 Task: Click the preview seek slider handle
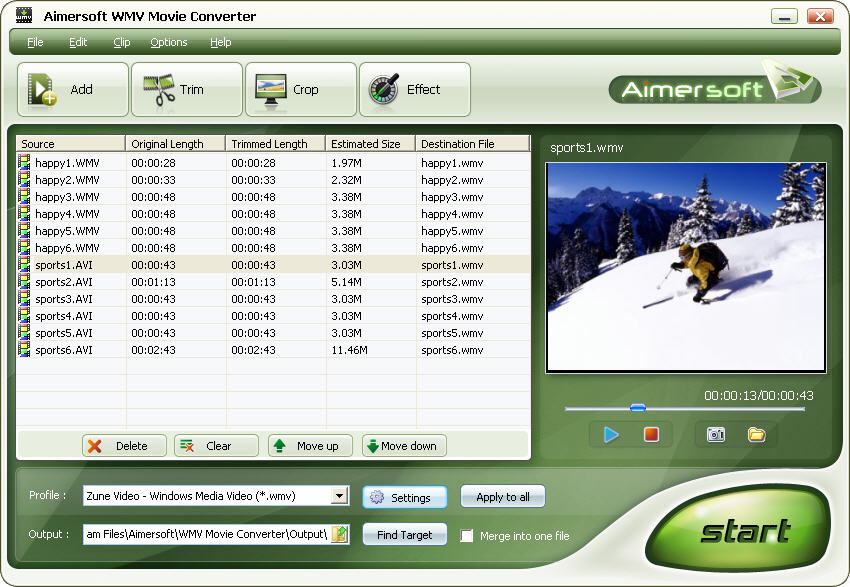(638, 408)
